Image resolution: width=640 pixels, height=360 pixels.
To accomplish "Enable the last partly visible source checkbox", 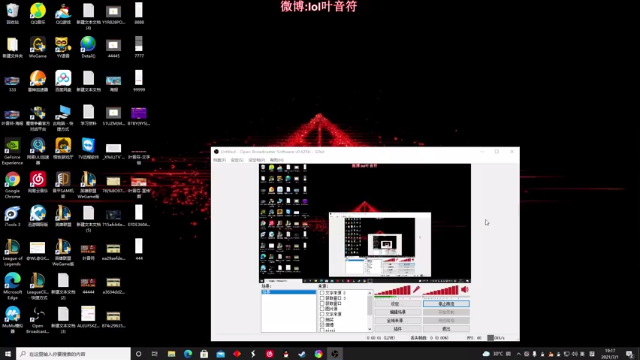I will (x=322, y=330).
